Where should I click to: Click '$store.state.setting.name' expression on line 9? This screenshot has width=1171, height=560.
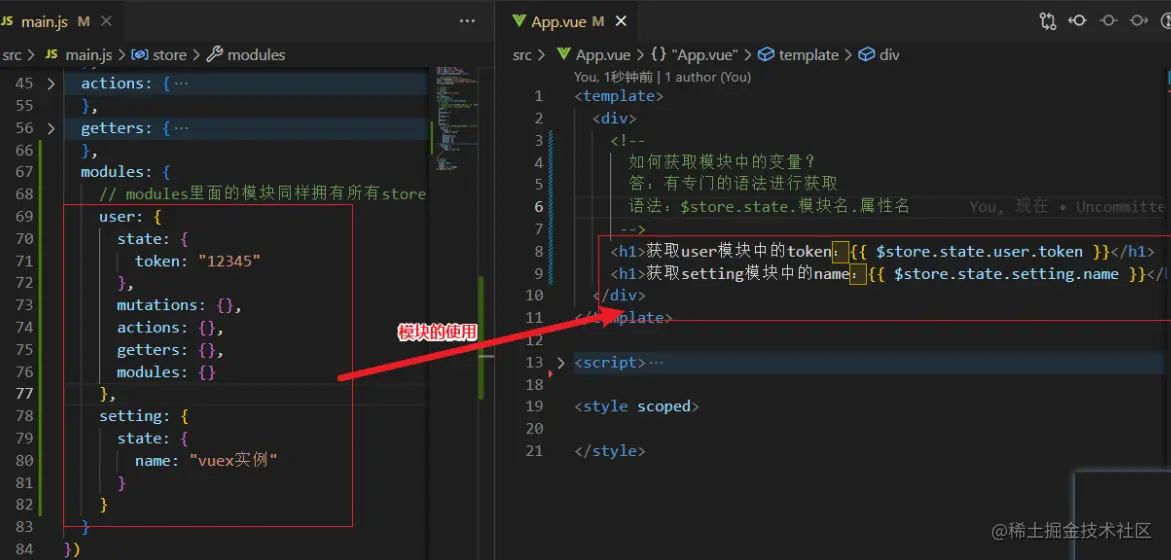[x=1006, y=274]
